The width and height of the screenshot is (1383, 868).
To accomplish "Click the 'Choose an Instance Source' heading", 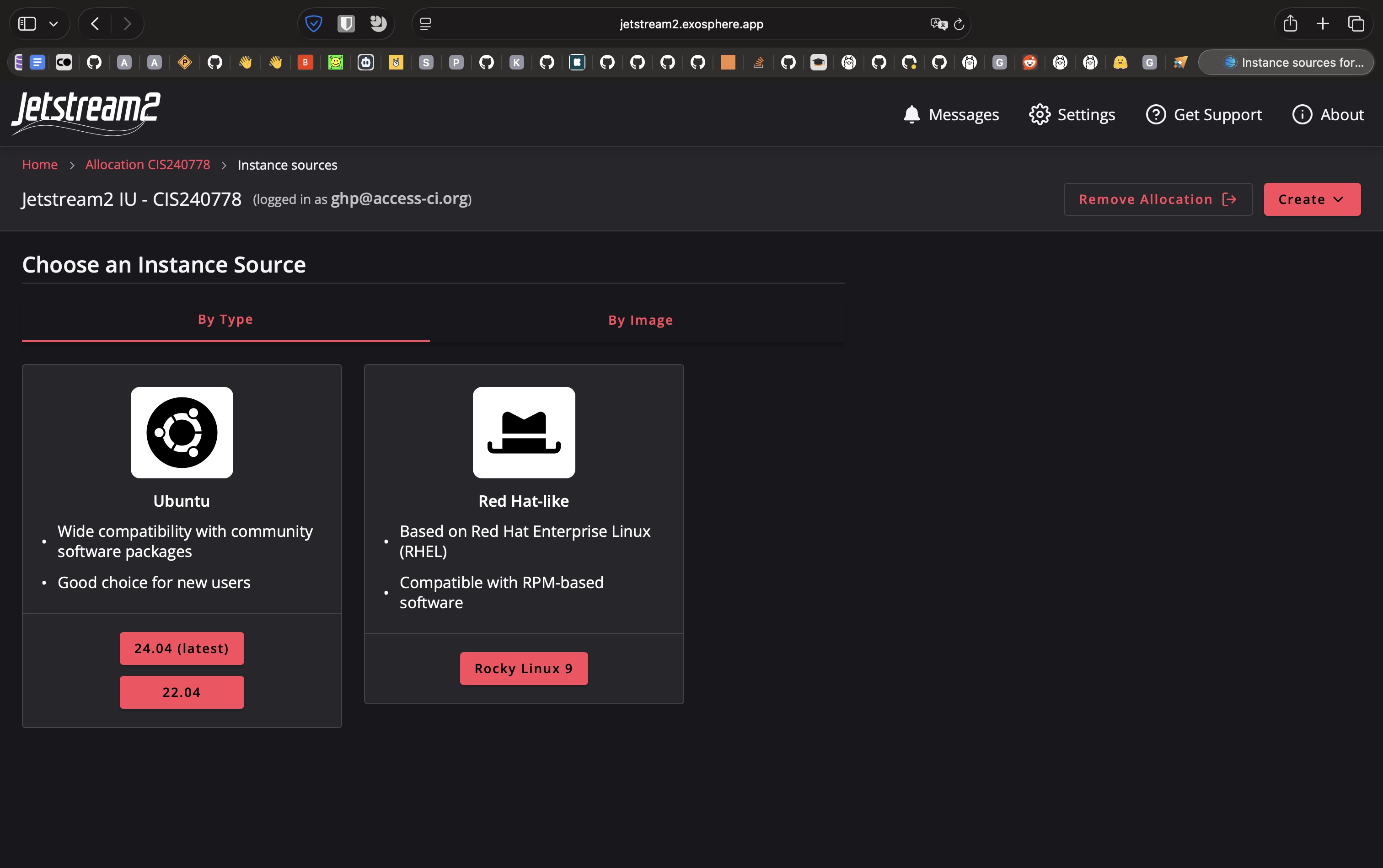I will [x=164, y=265].
